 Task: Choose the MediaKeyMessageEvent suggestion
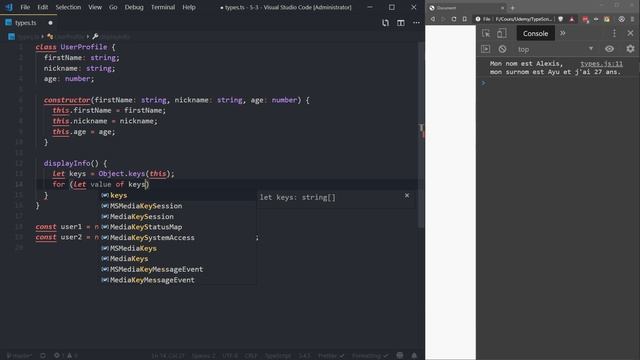tap(178, 280)
